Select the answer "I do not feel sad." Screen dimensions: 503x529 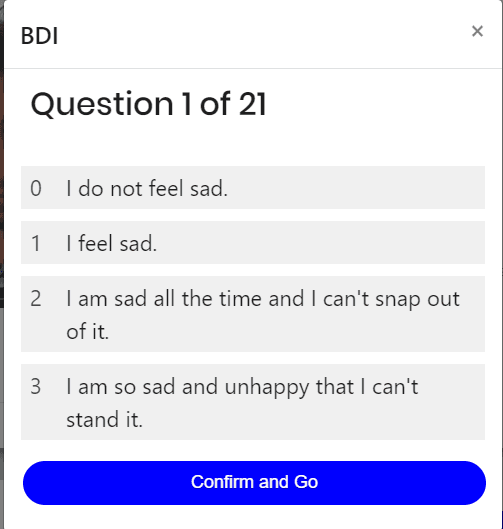[253, 188]
